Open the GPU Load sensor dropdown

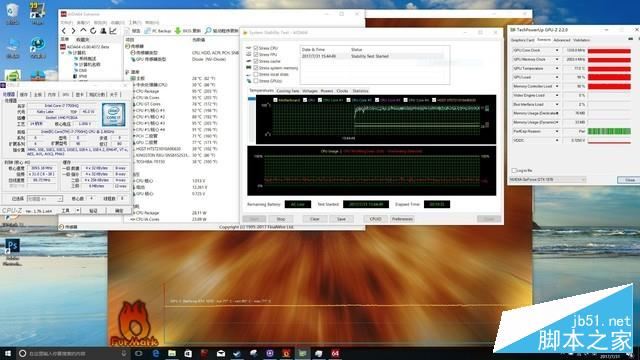pyautogui.click(x=557, y=77)
